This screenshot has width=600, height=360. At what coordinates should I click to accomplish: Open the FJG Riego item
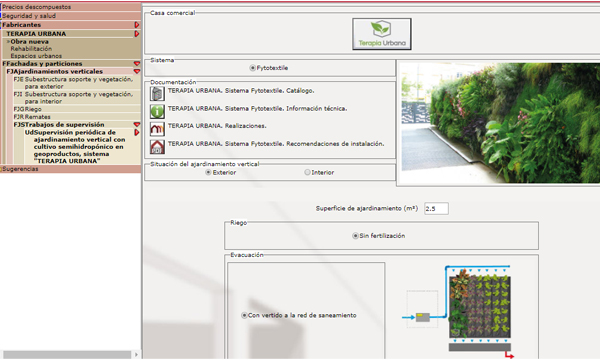(x=28, y=109)
